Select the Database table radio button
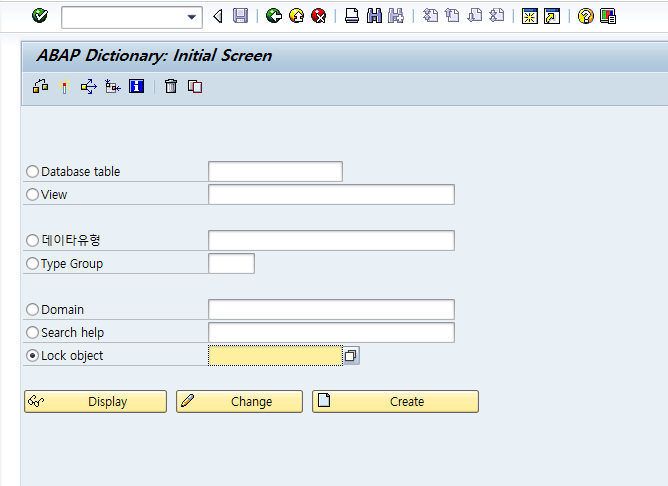The image size is (668, 486). (32, 172)
